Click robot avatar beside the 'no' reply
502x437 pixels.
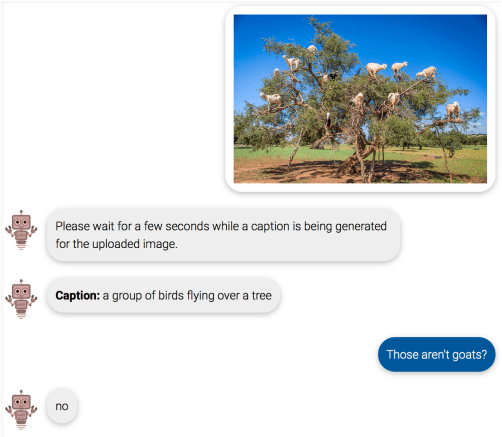point(21,410)
